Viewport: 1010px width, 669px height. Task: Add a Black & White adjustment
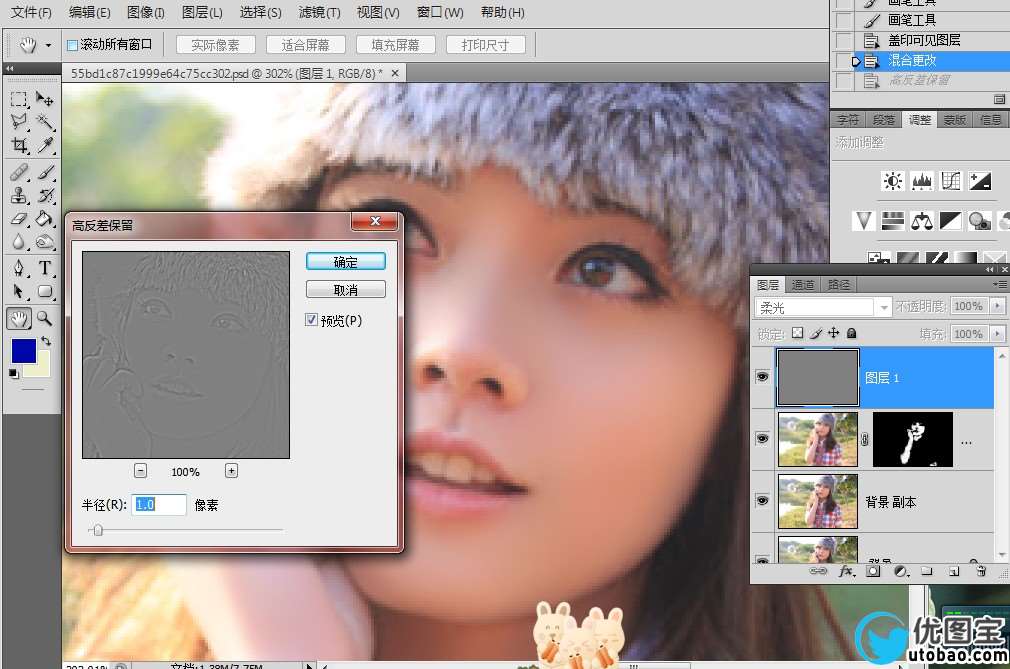pyautogui.click(x=951, y=221)
